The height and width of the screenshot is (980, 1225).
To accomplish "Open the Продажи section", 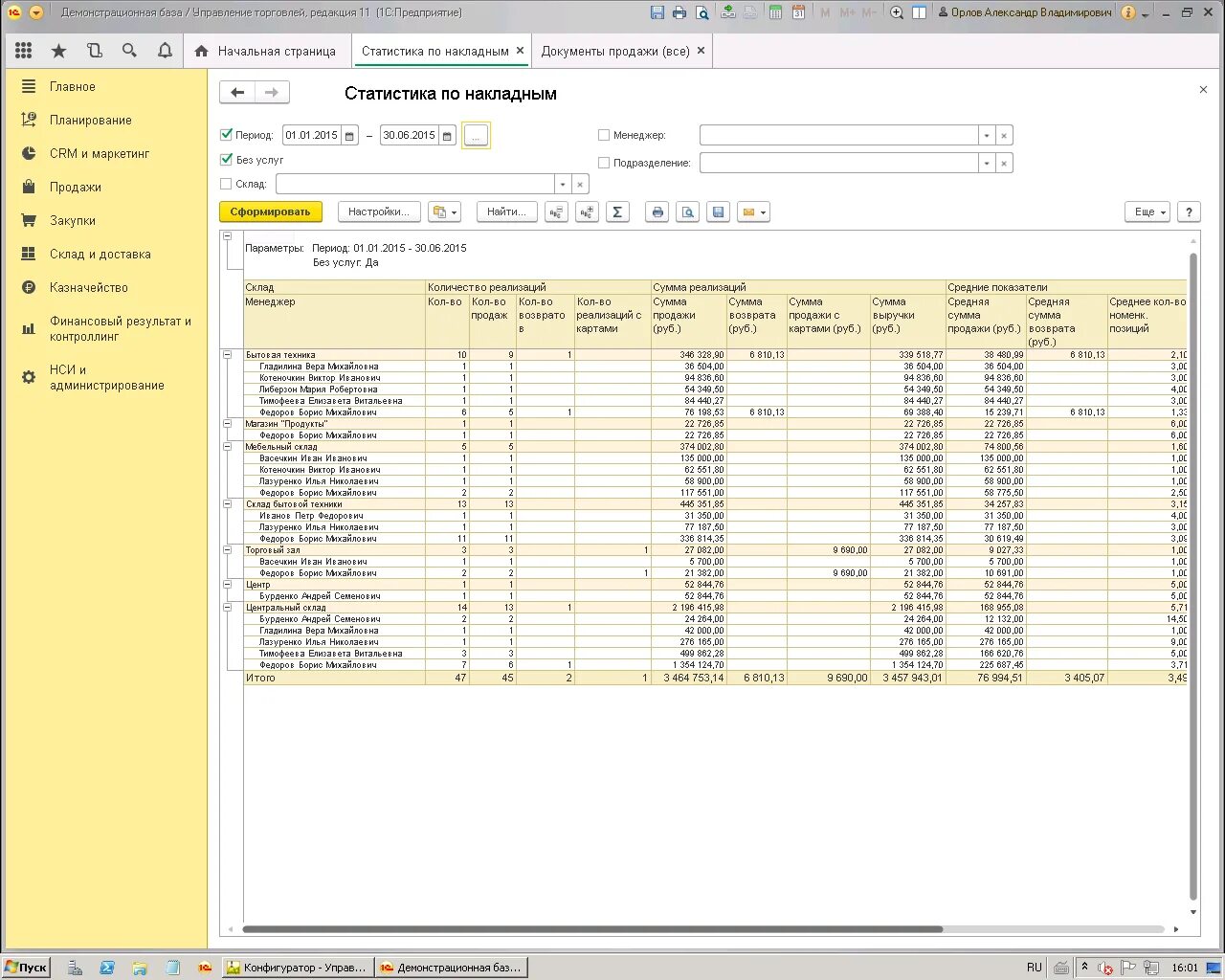I will click(x=76, y=187).
